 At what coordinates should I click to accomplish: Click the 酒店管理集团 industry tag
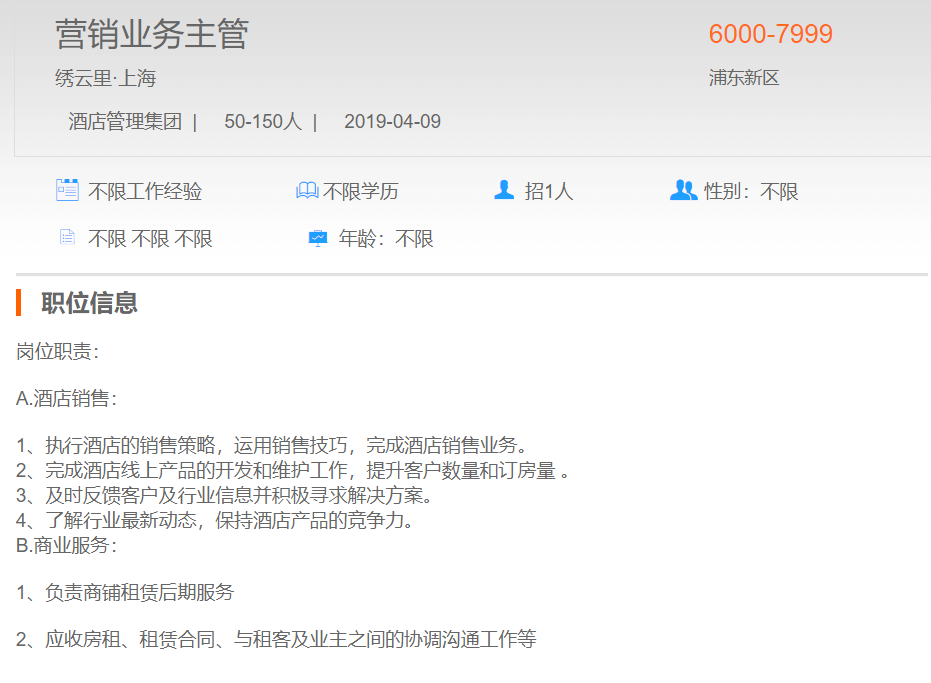coord(125,122)
